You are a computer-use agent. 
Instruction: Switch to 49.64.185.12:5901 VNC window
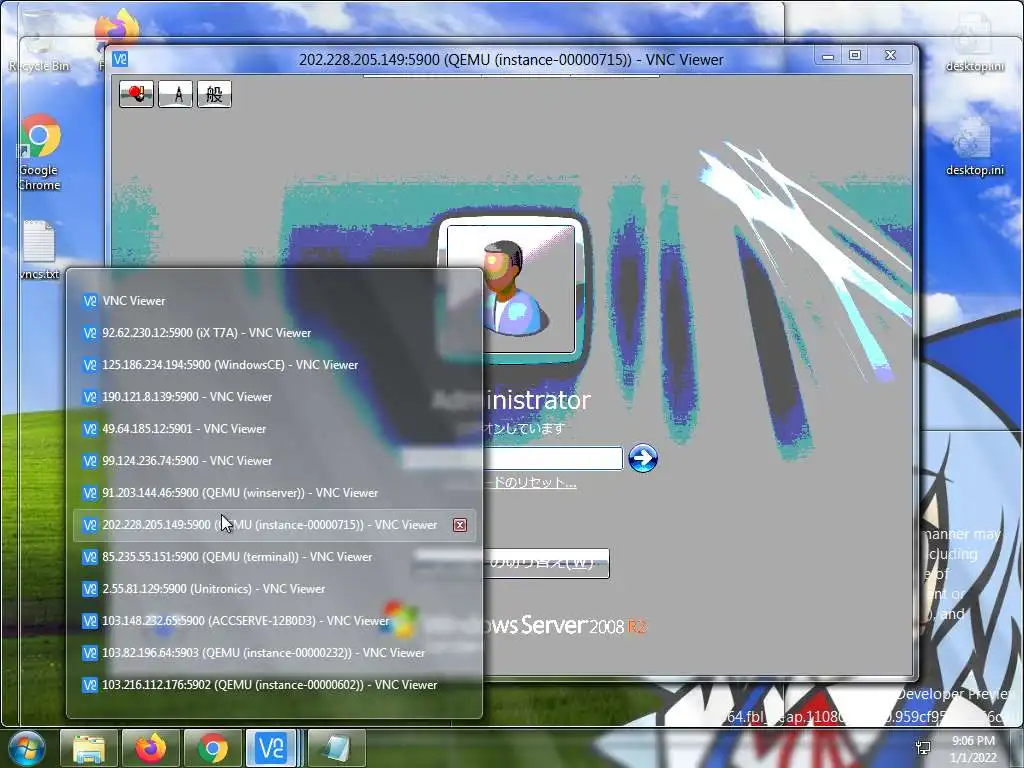point(274,429)
